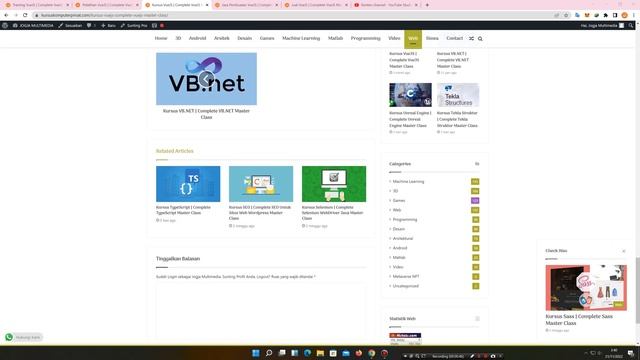This screenshot has height=360, width=640.
Task: Bookmark page with star icon
Action: (x=566, y=15)
